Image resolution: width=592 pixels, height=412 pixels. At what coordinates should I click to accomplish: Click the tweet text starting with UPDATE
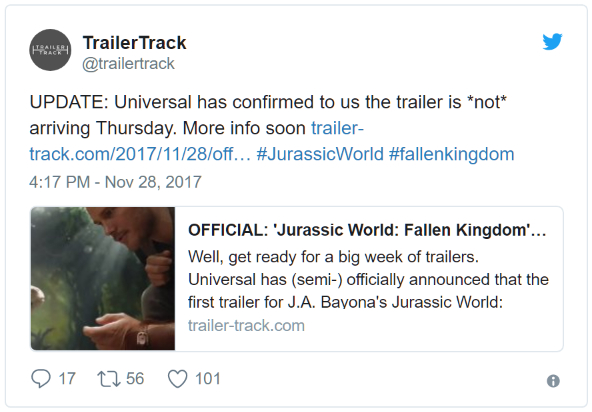click(268, 115)
